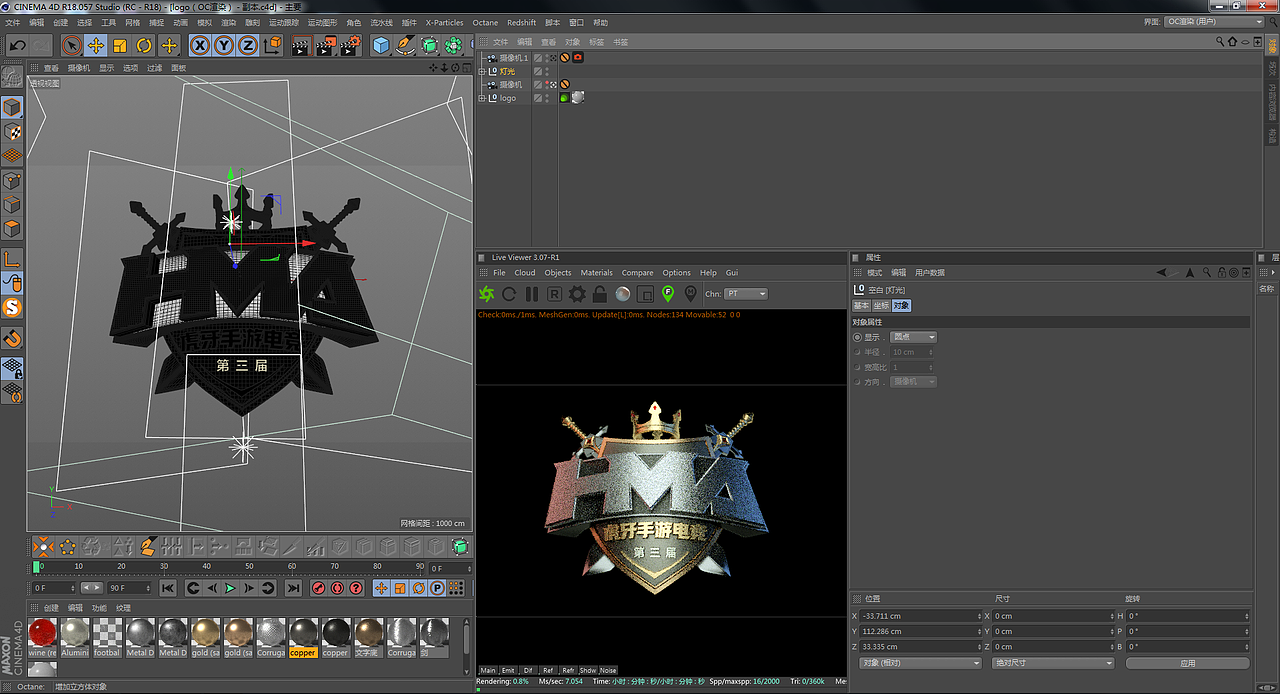
Task: Add a cube primitive object
Action: 381,45
